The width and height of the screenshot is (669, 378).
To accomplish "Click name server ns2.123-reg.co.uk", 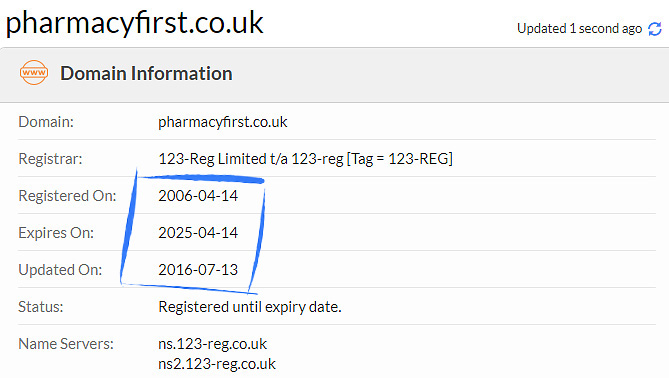I will [x=217, y=364].
